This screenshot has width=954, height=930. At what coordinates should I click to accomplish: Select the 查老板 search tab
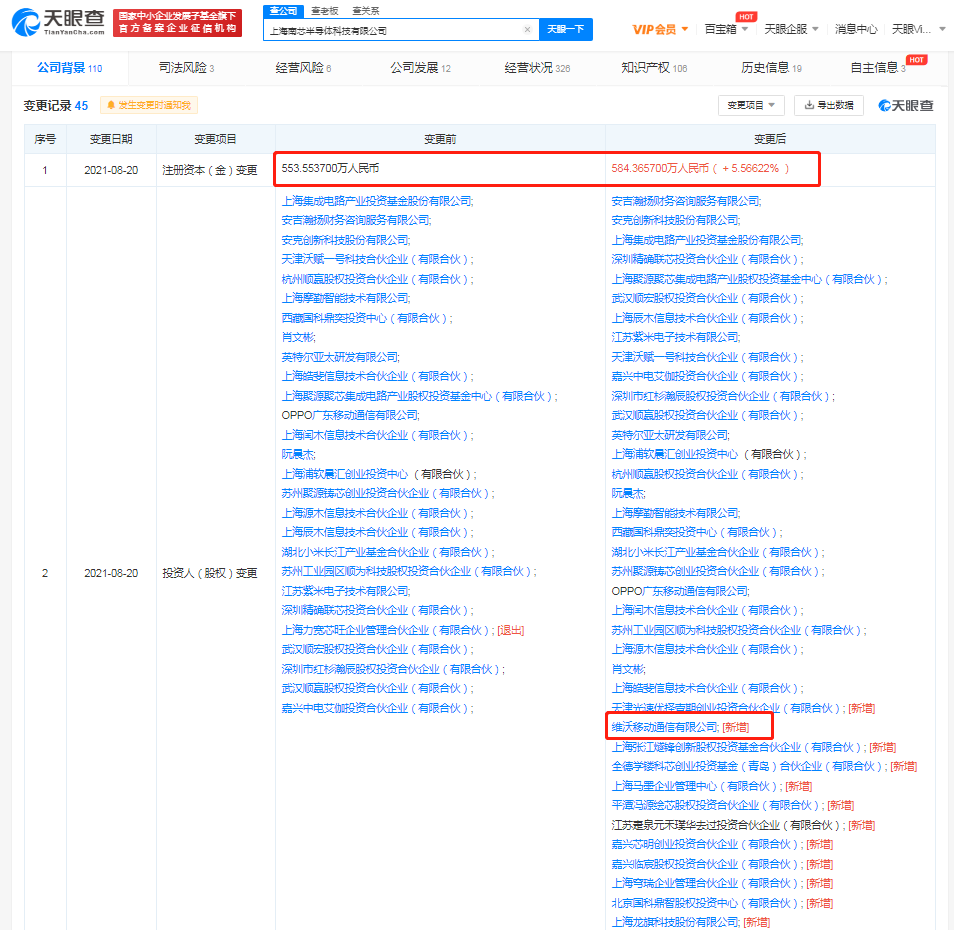point(324,10)
